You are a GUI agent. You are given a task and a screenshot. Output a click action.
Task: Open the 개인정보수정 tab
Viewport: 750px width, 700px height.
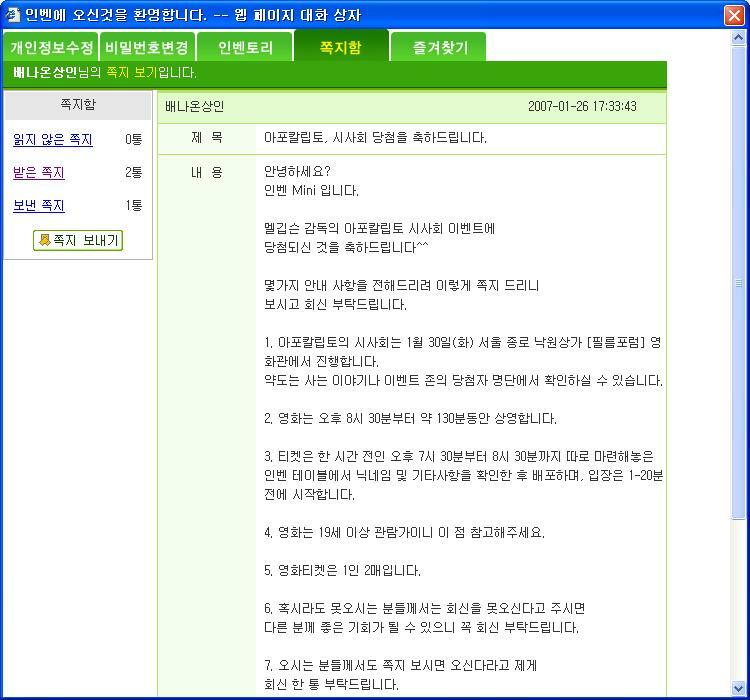(51, 47)
